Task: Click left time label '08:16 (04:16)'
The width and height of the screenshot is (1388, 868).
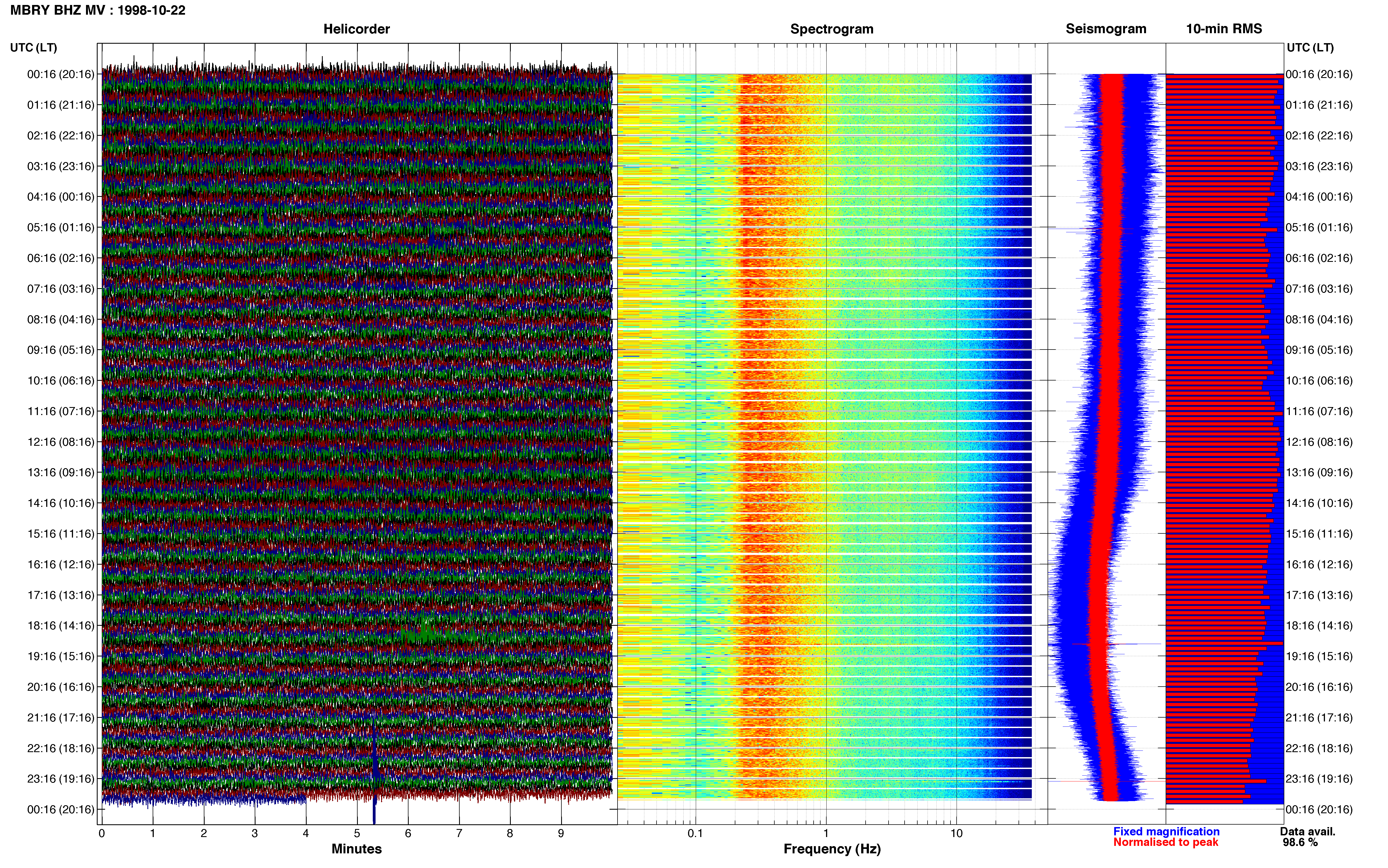Action: (61, 320)
